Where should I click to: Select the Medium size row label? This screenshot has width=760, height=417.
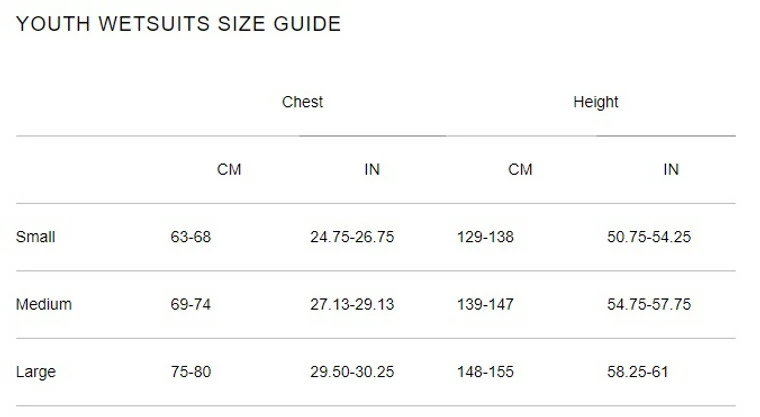click(44, 304)
